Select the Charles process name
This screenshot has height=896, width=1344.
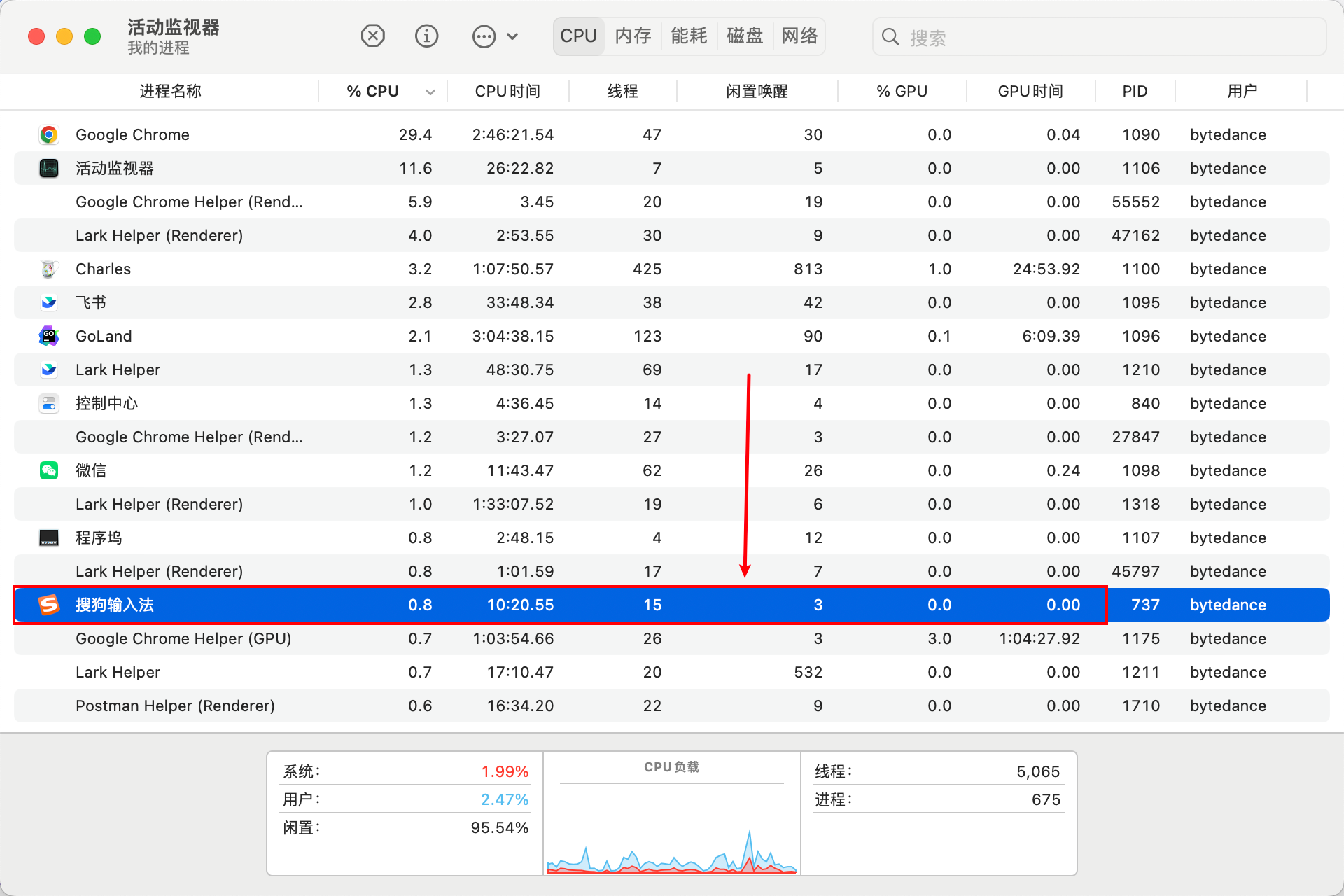click(103, 269)
